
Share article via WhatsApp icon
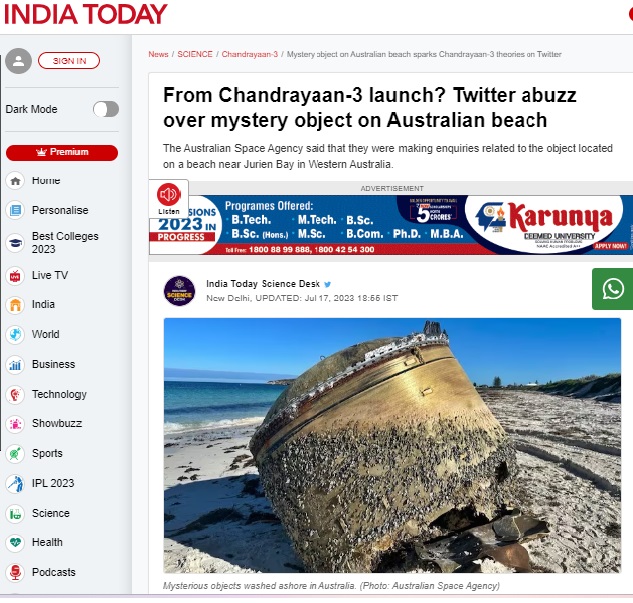tap(613, 289)
